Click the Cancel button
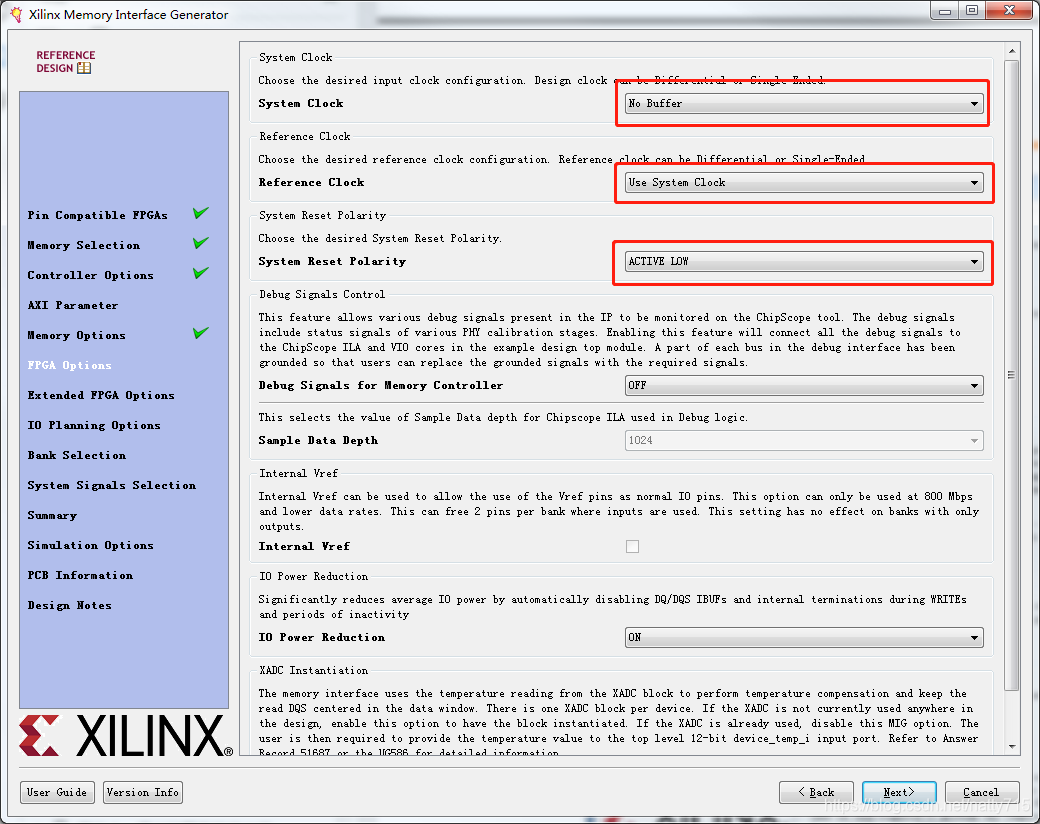The height and width of the screenshot is (824, 1040). pyautogui.click(x=982, y=792)
